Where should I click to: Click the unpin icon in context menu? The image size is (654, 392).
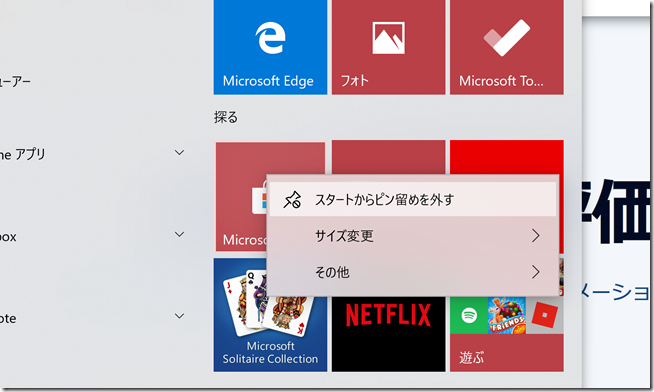[x=292, y=200]
